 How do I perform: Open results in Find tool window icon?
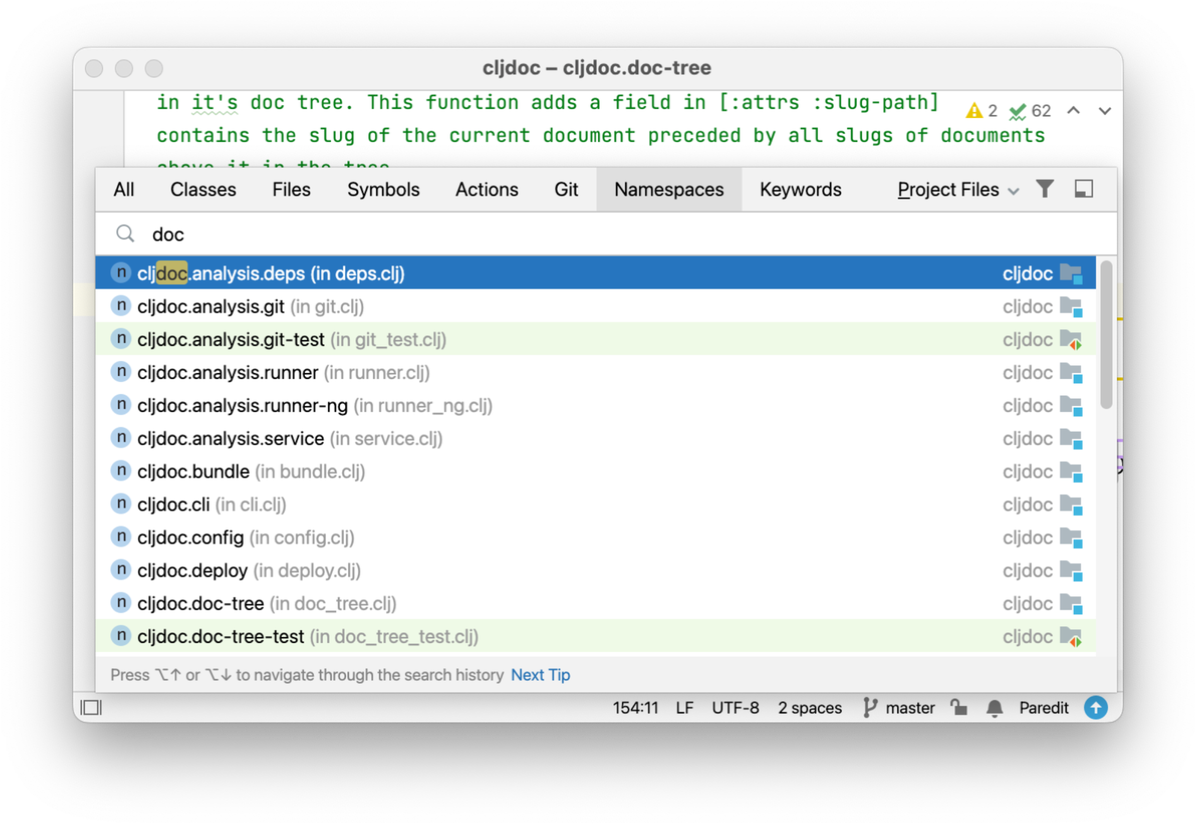point(1083,188)
